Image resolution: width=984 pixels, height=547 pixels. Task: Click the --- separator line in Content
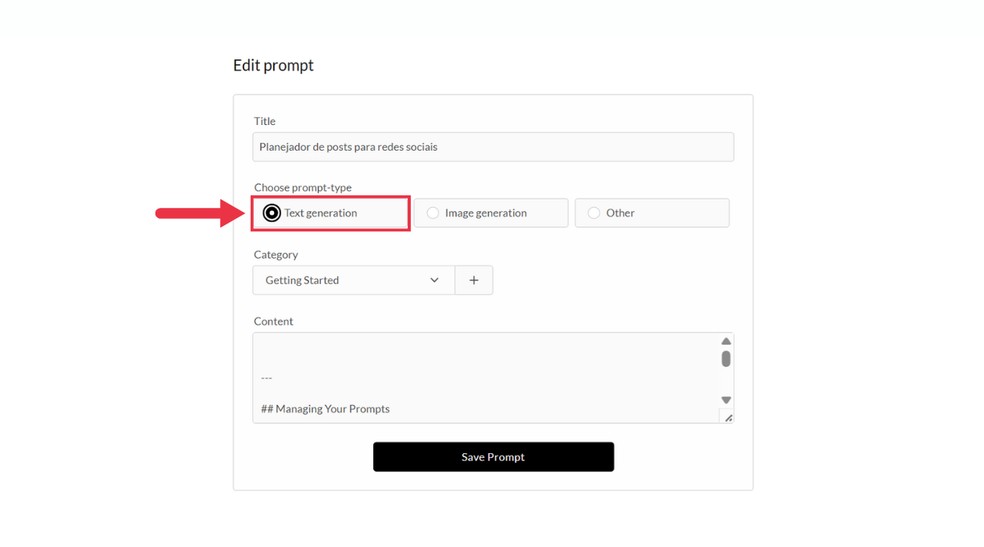pyautogui.click(x=267, y=378)
